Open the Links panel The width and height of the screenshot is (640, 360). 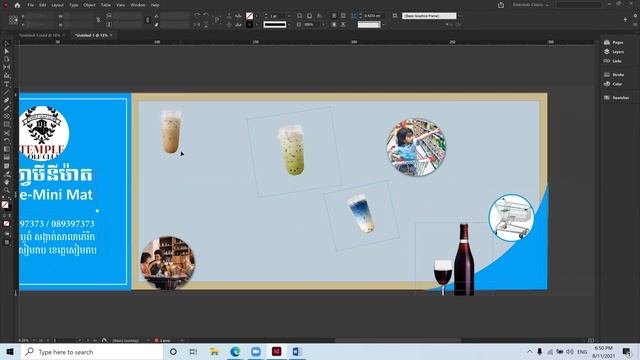(x=612, y=61)
